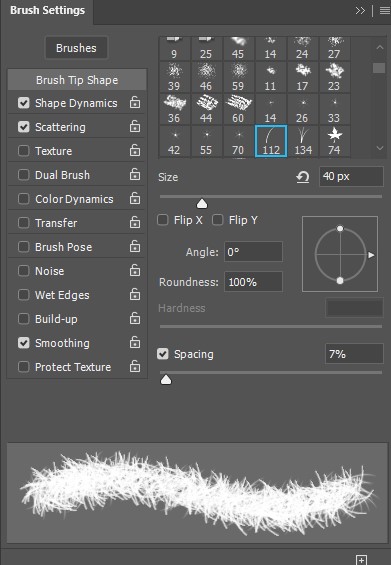Enable Noise checkbox
The image size is (391, 565).
pyautogui.click(x=24, y=271)
